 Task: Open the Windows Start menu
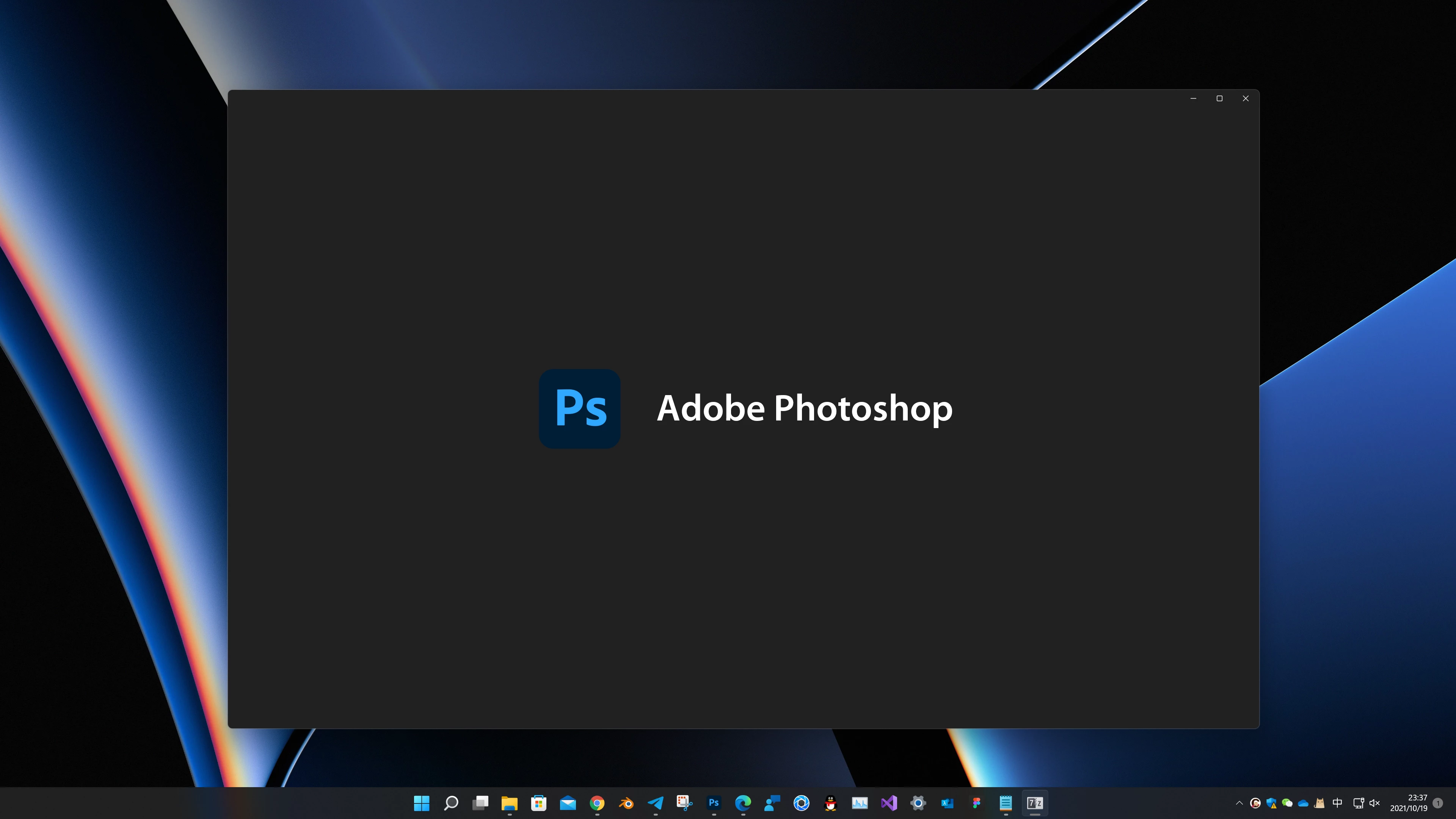point(422,803)
